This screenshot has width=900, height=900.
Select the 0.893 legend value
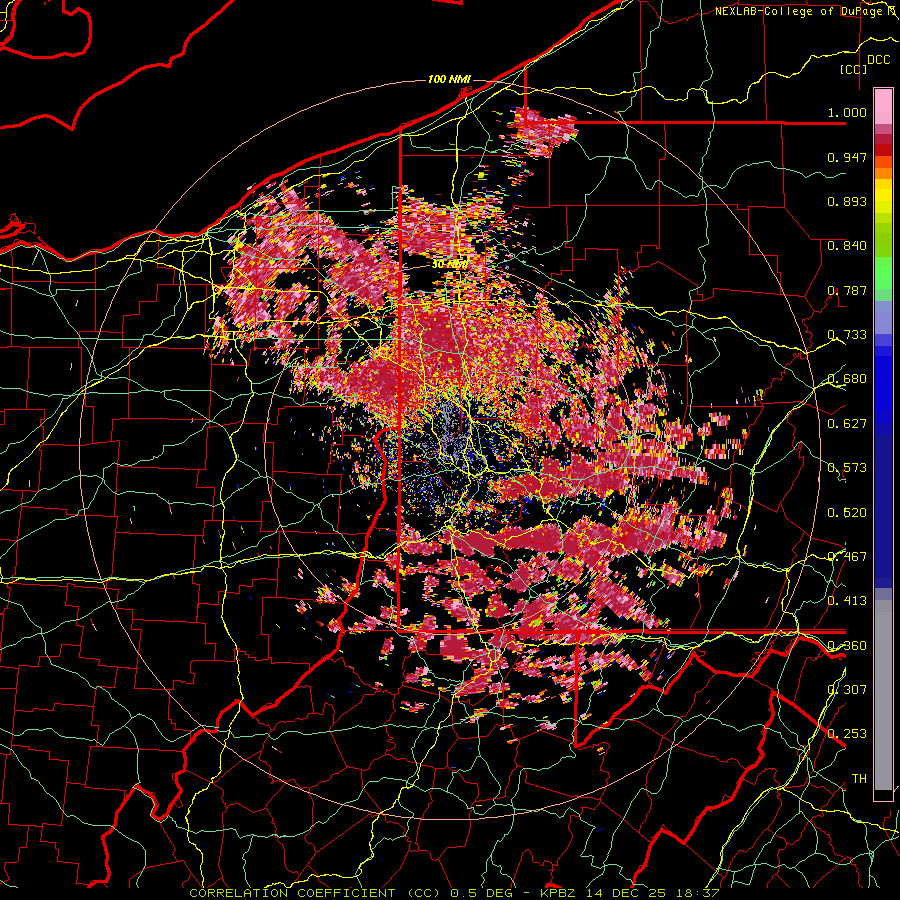pos(847,201)
